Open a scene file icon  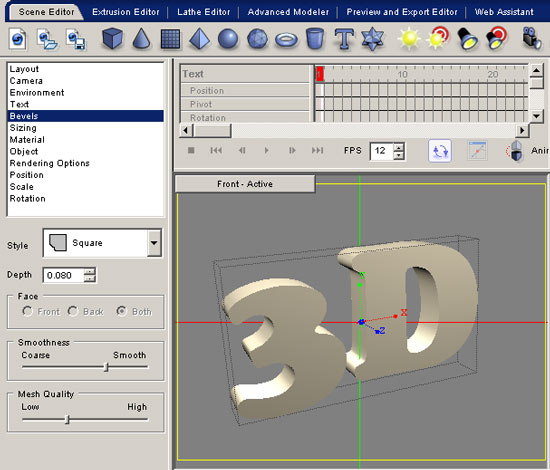pyautogui.click(x=47, y=39)
